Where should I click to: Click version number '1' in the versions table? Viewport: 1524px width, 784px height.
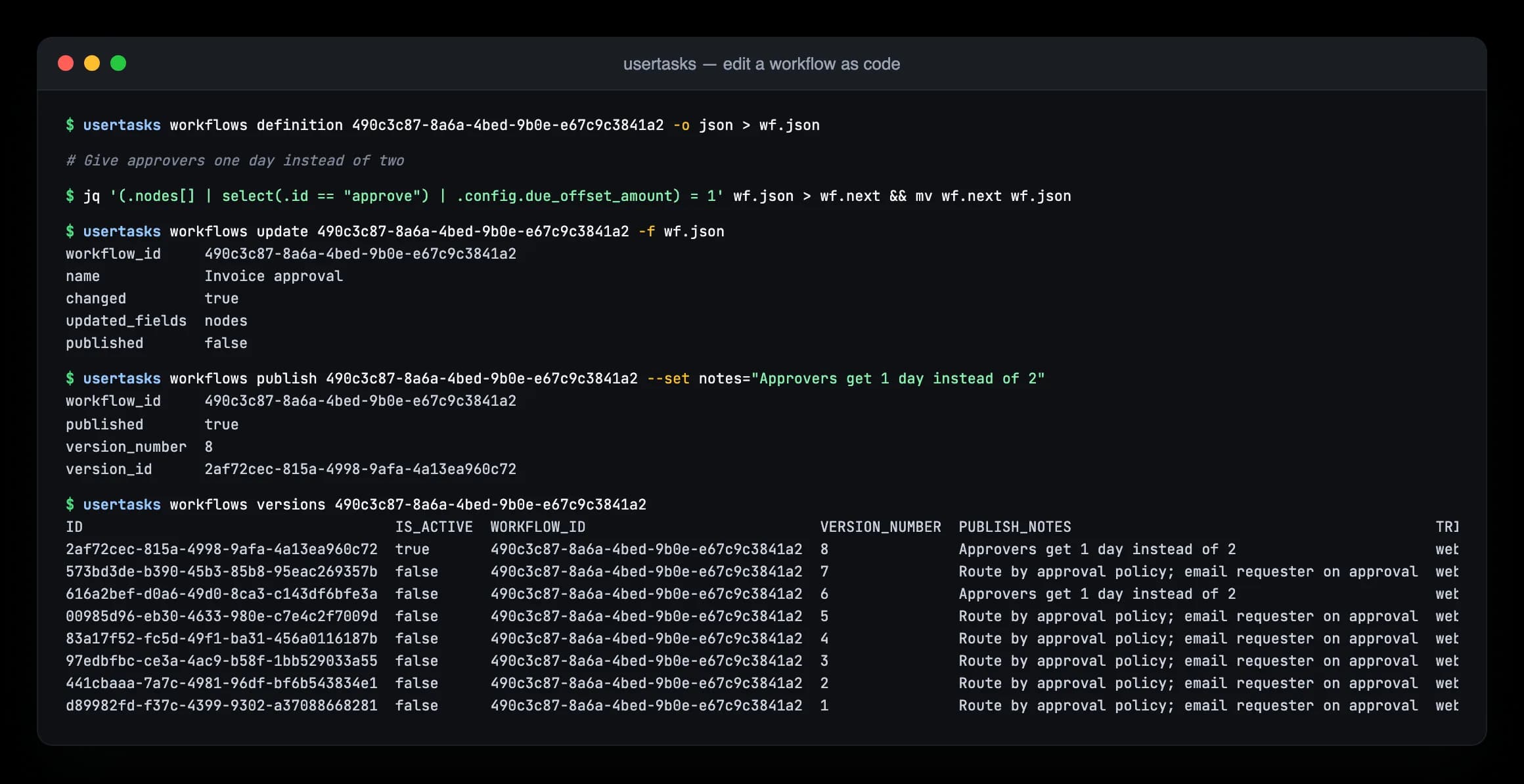pos(824,705)
